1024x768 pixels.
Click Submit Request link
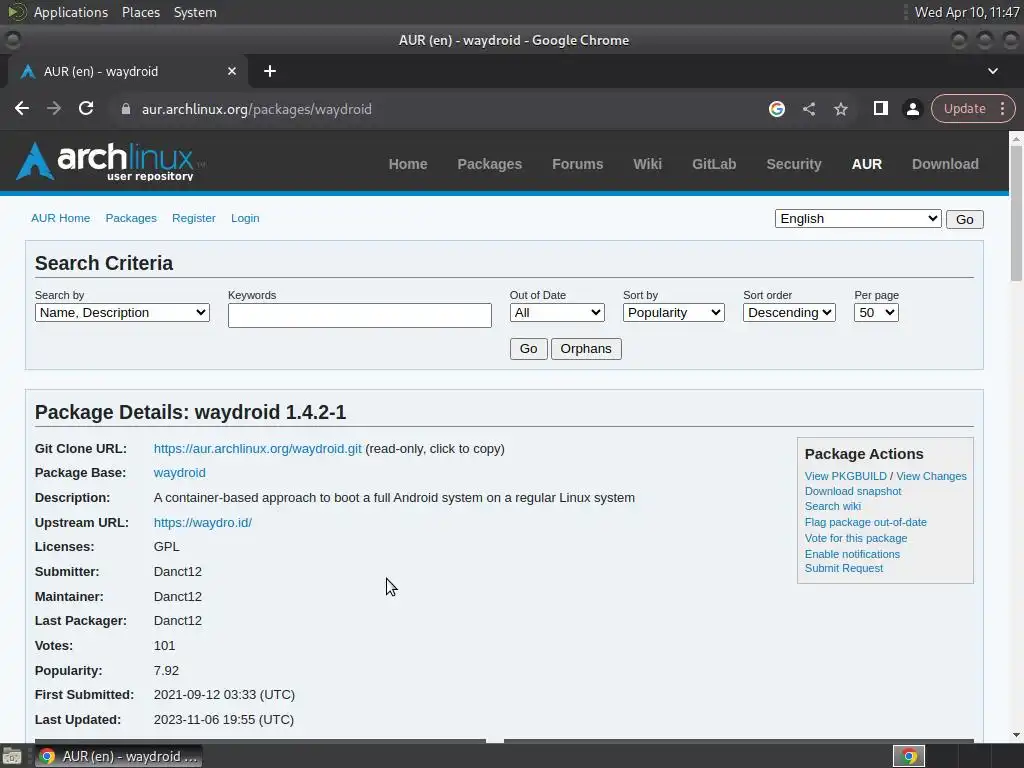coord(843,568)
